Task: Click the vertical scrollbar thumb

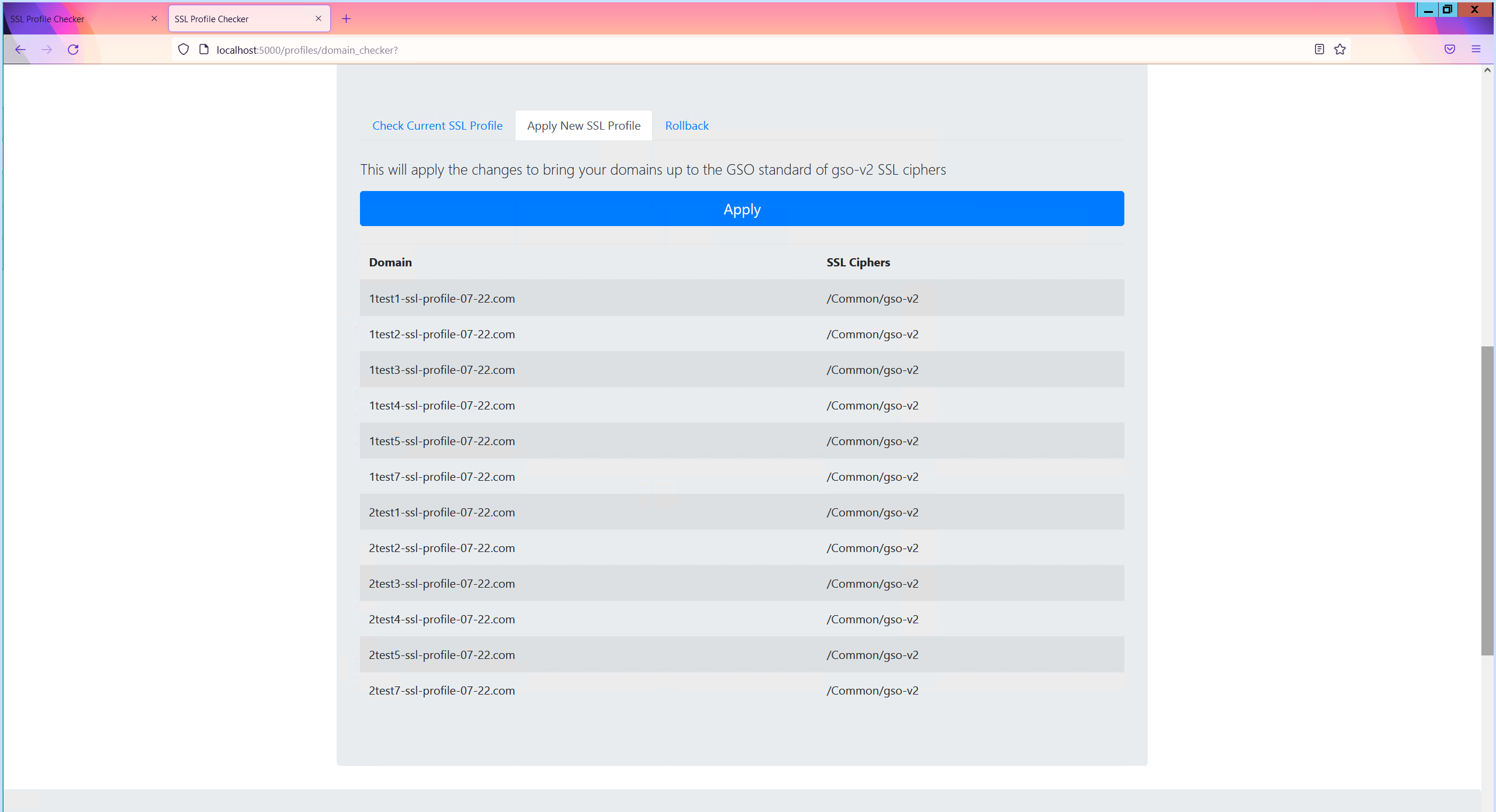Action: (x=1487, y=500)
